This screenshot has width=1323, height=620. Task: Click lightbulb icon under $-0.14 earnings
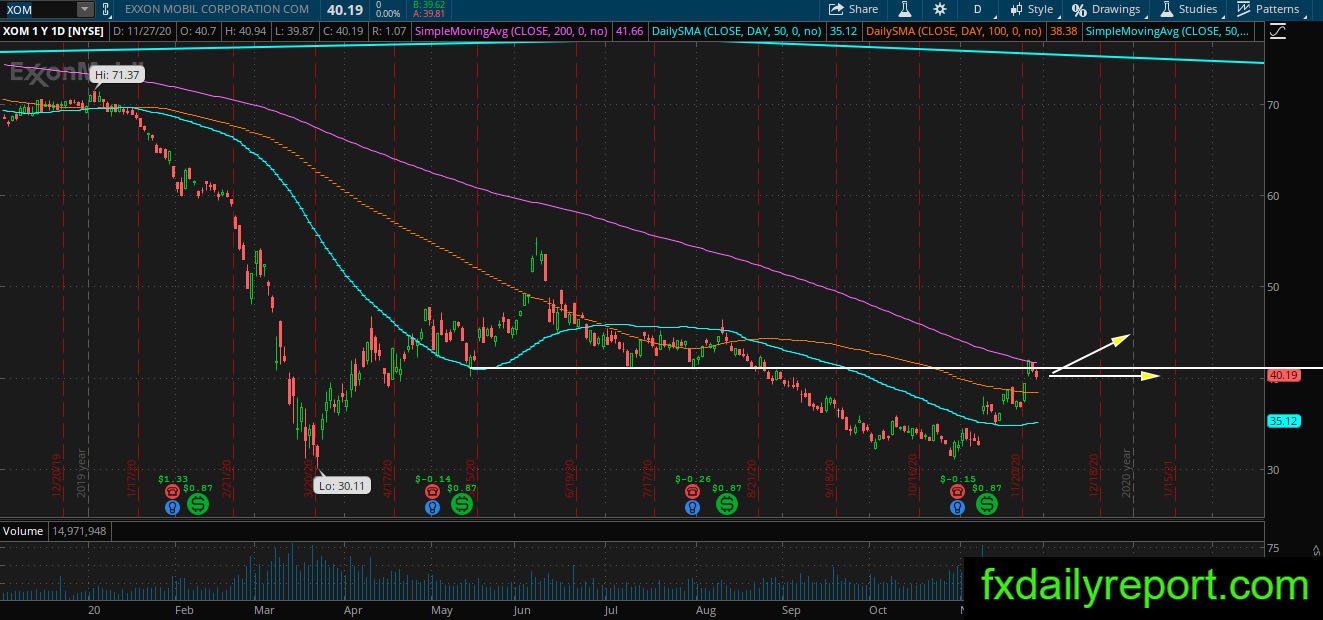click(433, 507)
